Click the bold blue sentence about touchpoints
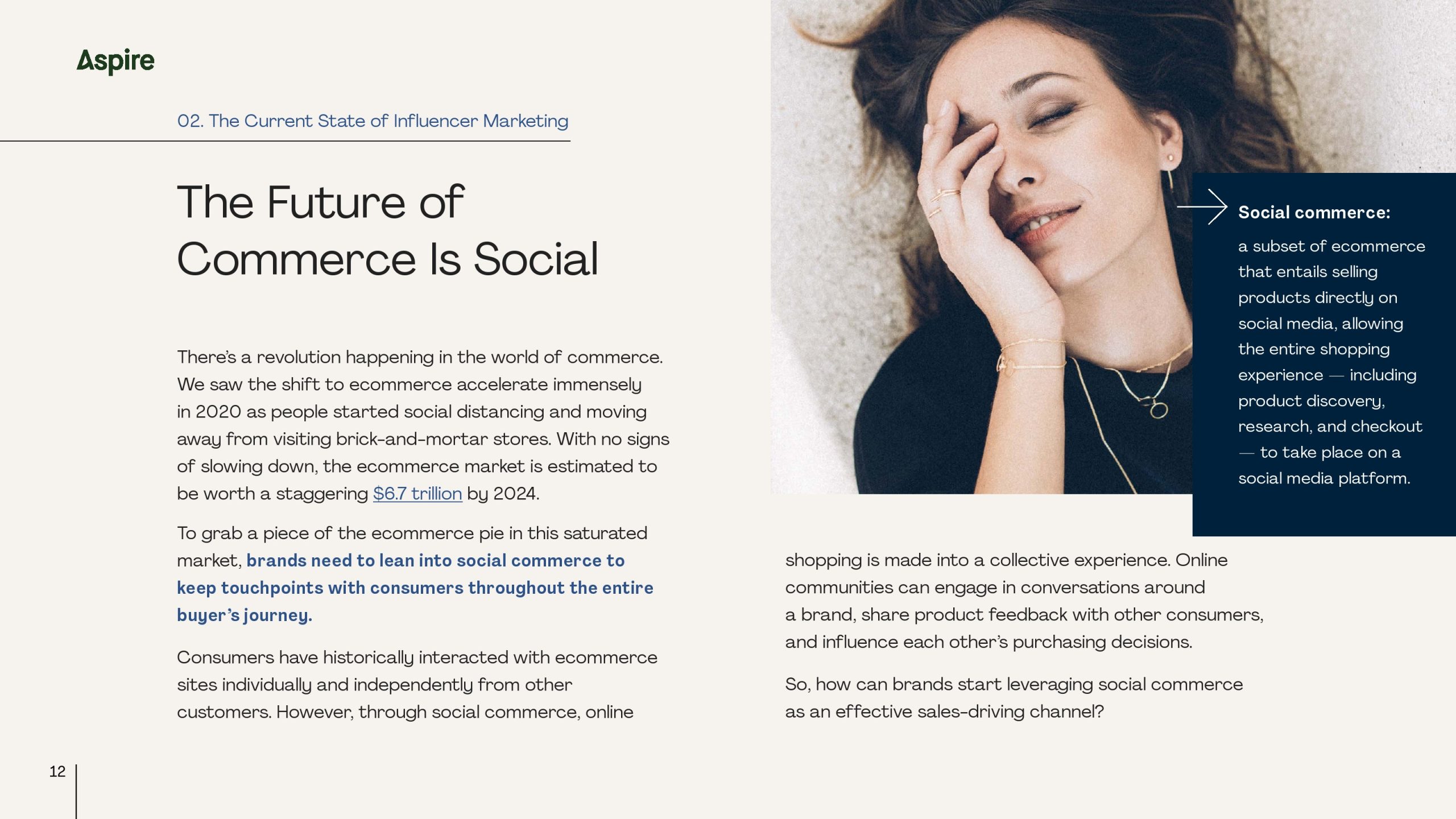This screenshot has width=1456, height=819. pos(415,588)
